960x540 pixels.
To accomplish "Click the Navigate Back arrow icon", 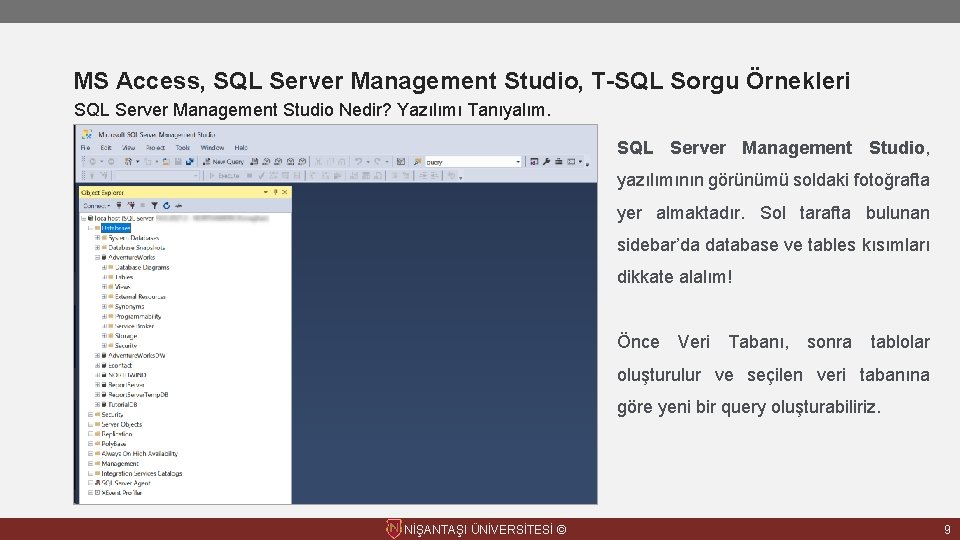I will [92, 162].
